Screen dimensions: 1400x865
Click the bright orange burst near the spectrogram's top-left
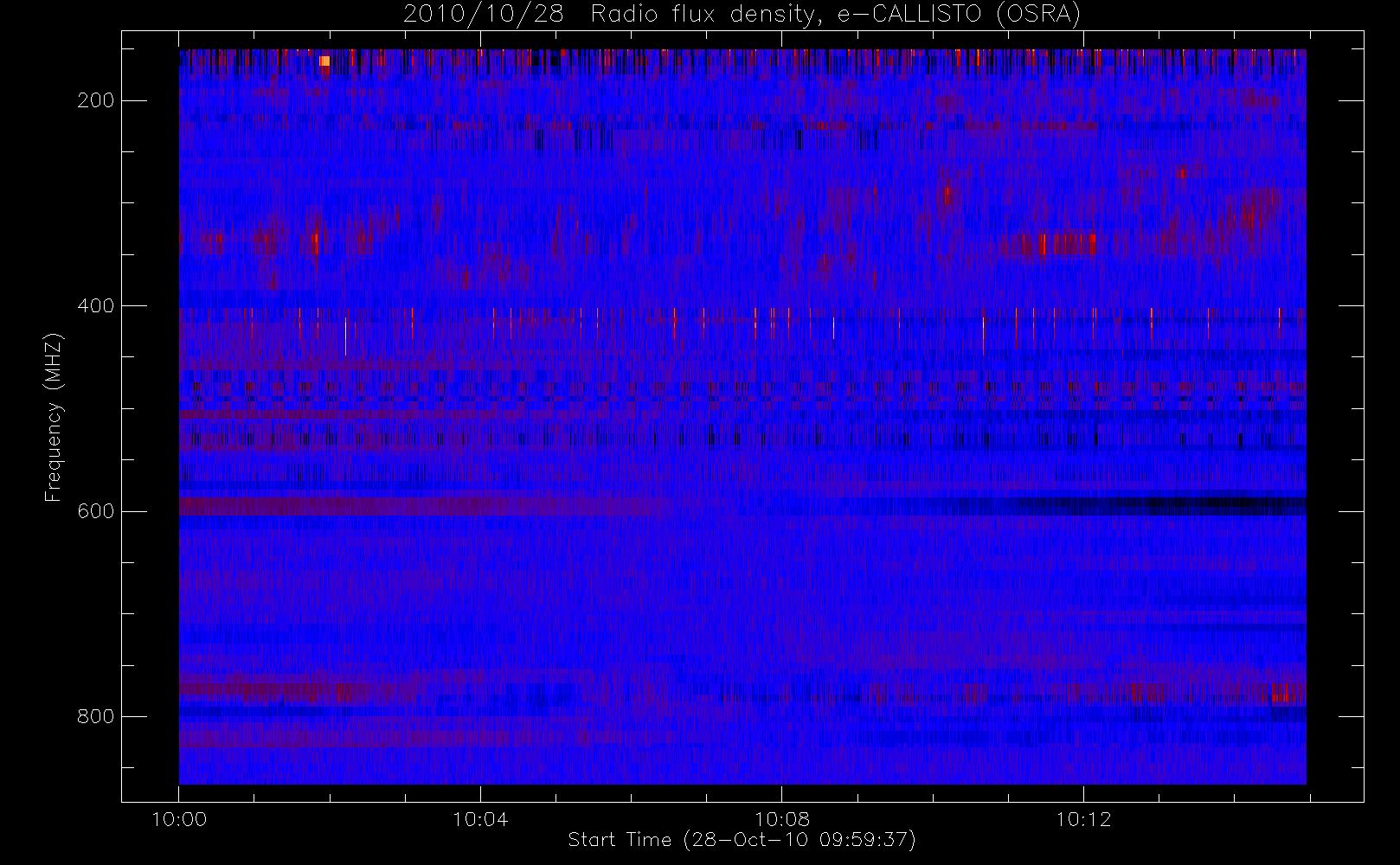pyautogui.click(x=324, y=61)
